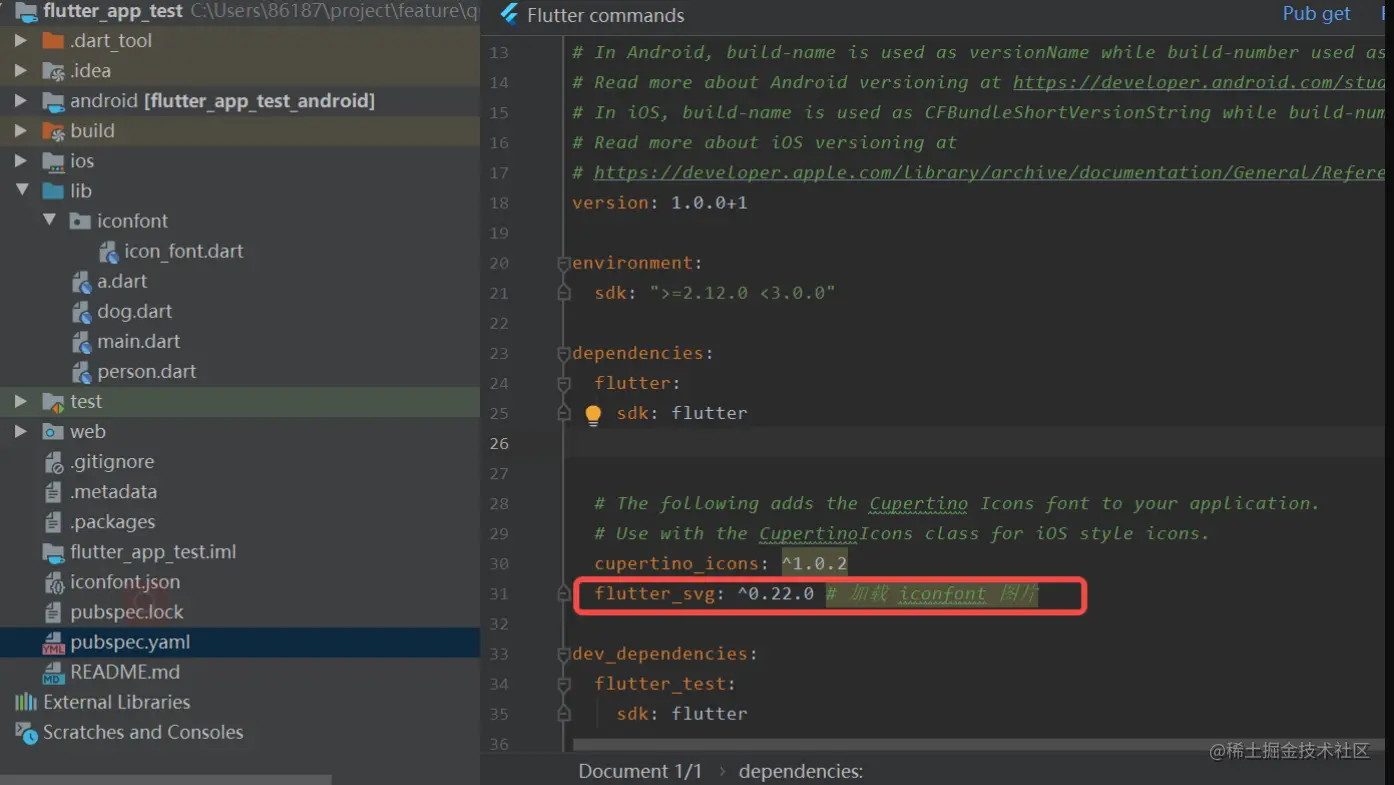Select the ios folder icon
1394x785 pixels.
coord(54,161)
